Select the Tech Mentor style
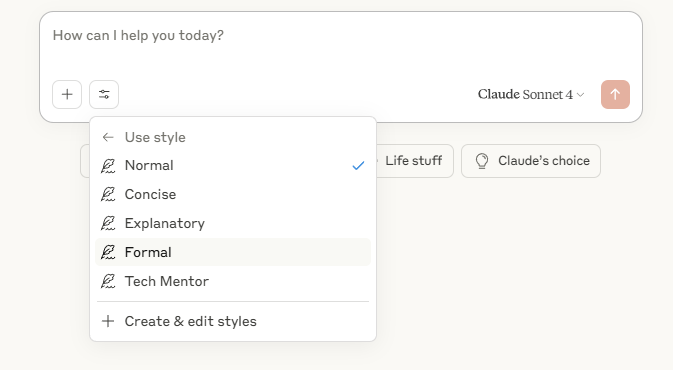 pyautogui.click(x=233, y=281)
